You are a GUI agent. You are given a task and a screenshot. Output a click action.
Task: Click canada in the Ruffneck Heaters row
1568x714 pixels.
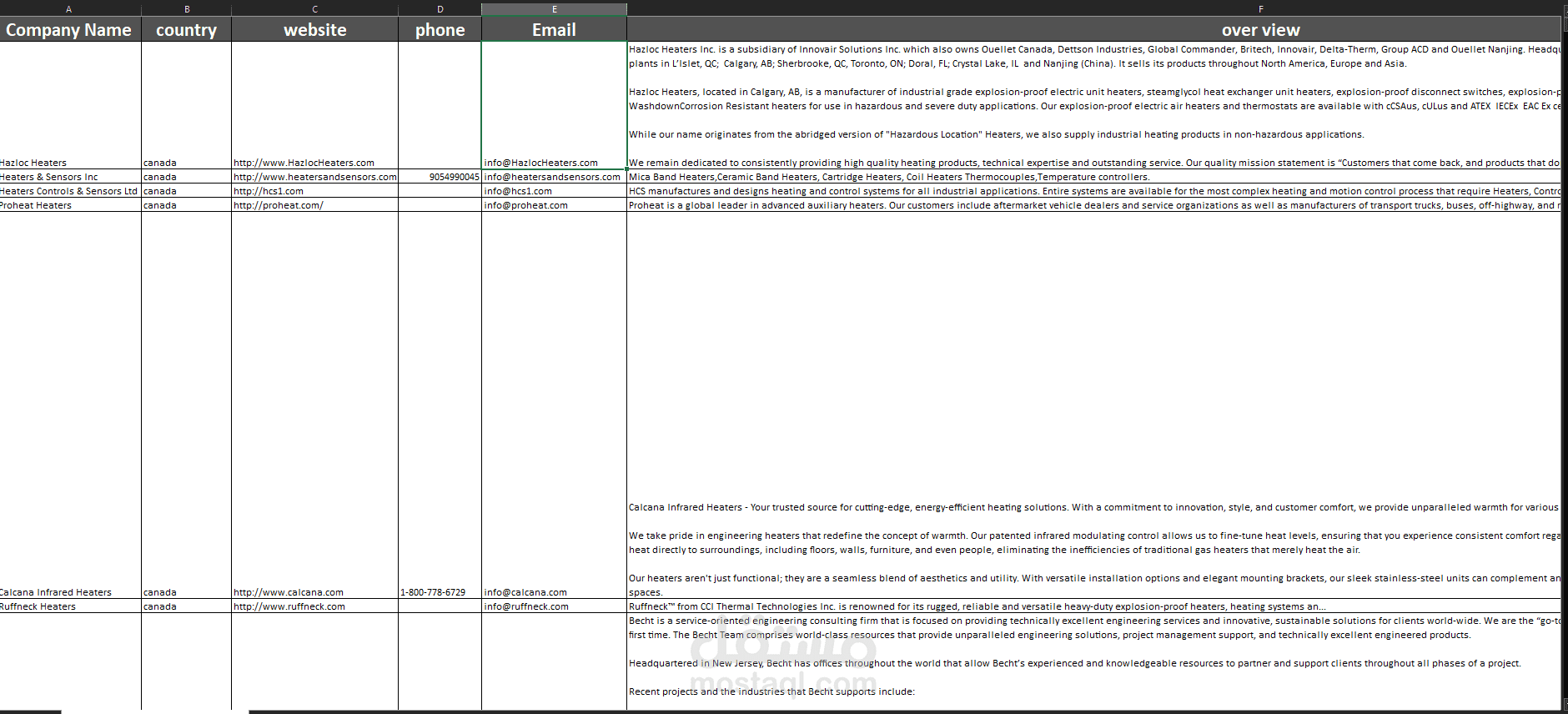187,606
